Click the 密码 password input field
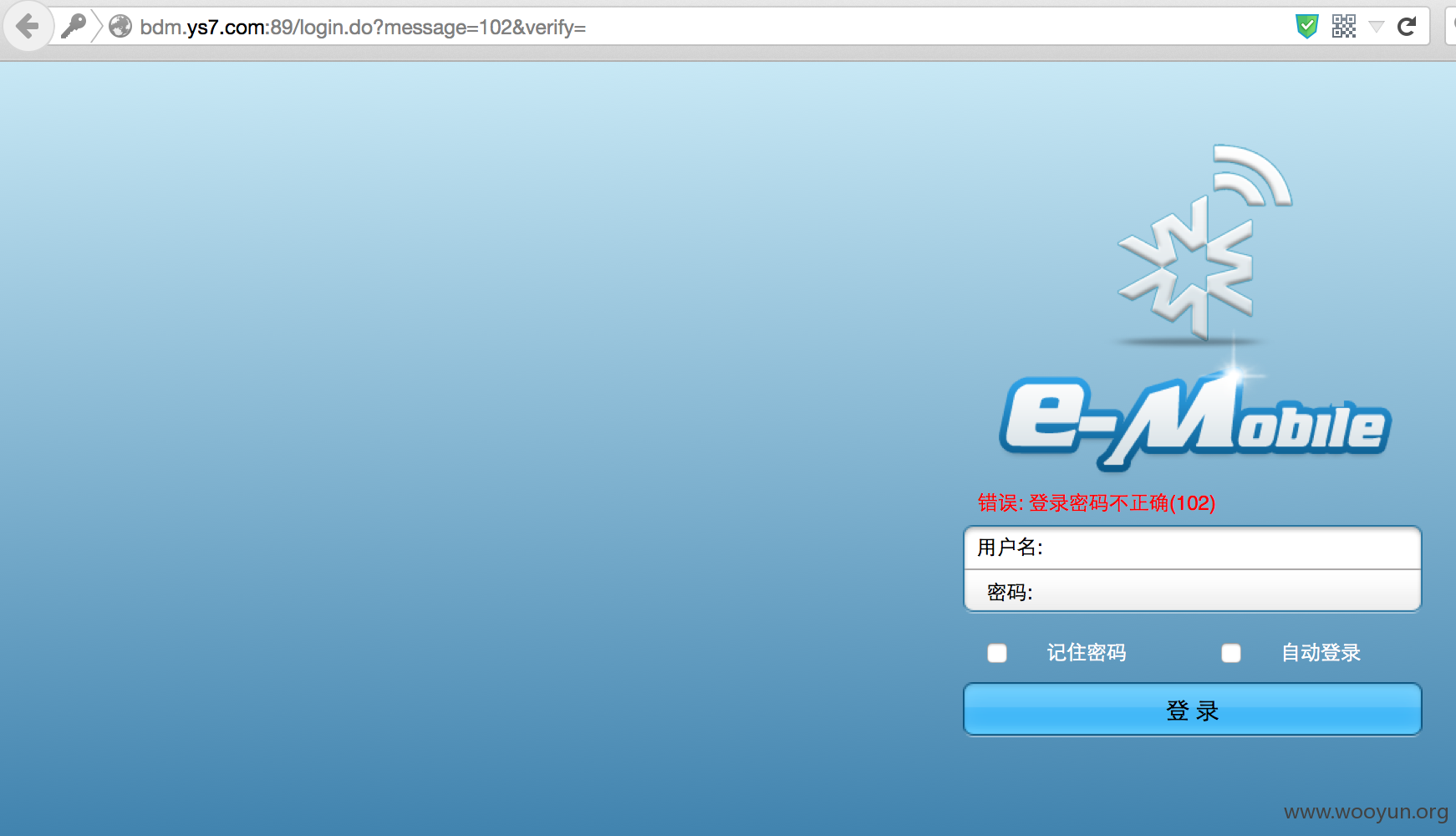 click(x=1193, y=592)
